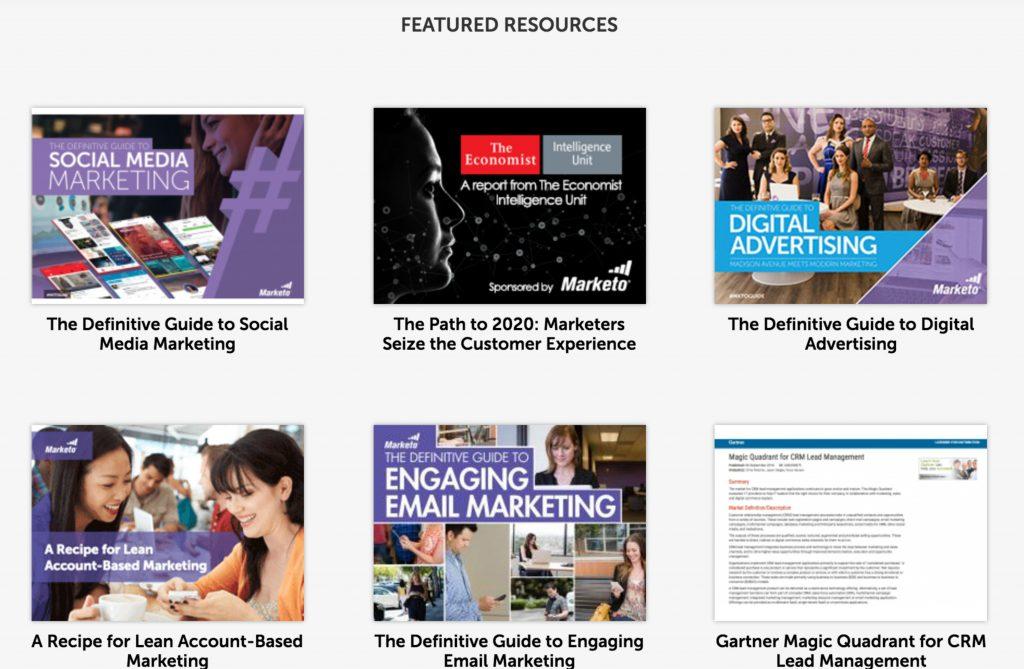This screenshot has width=1024, height=669.
Task: Click 'The Definitive Guide to Engaging Email Marketing' title
Action: (509, 651)
